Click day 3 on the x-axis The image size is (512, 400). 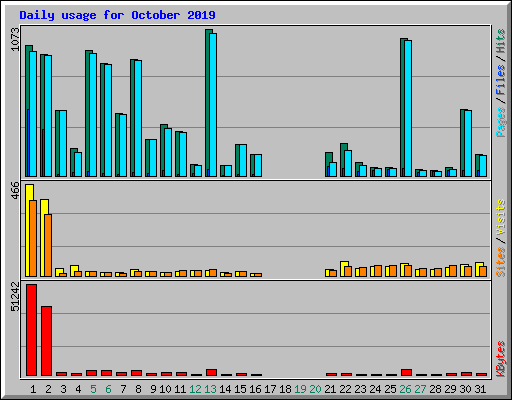tap(63, 389)
